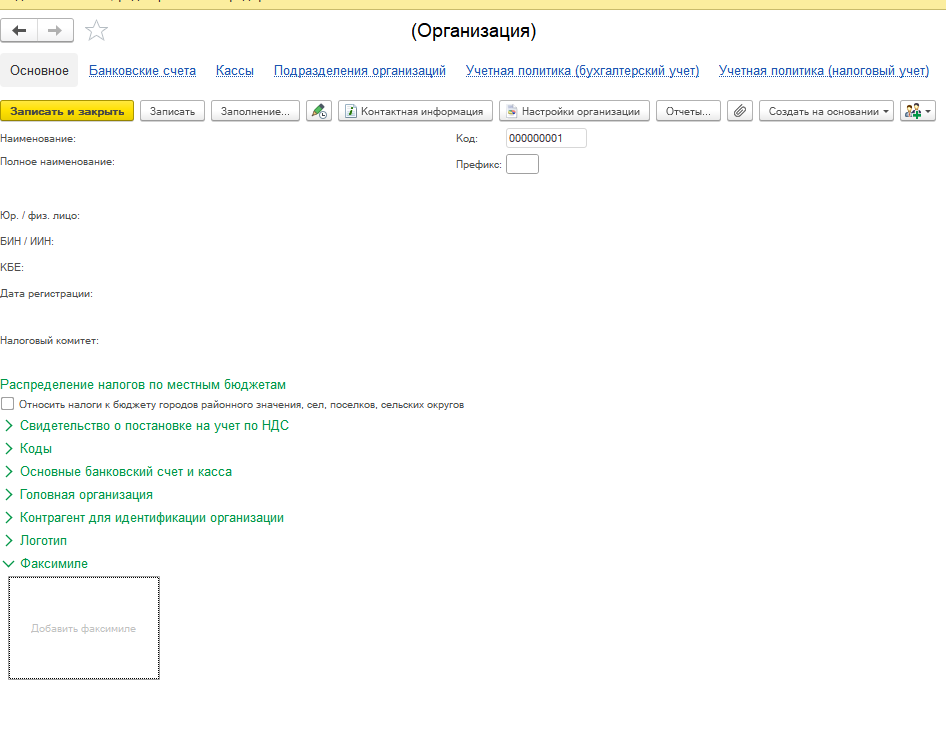Open Настройки организации
The image size is (946, 739).
coord(575,111)
